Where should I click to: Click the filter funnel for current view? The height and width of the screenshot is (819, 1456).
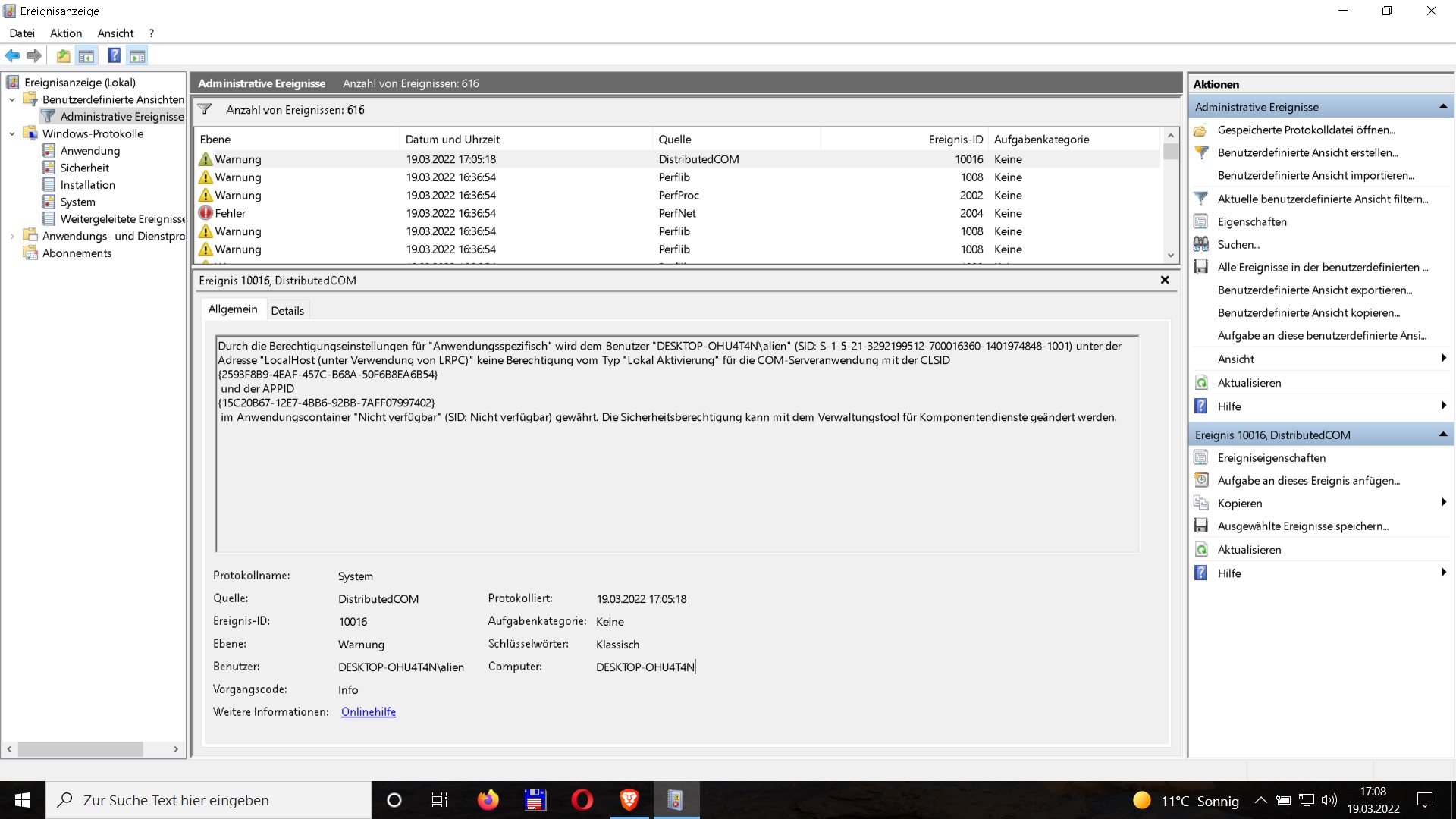1201,199
